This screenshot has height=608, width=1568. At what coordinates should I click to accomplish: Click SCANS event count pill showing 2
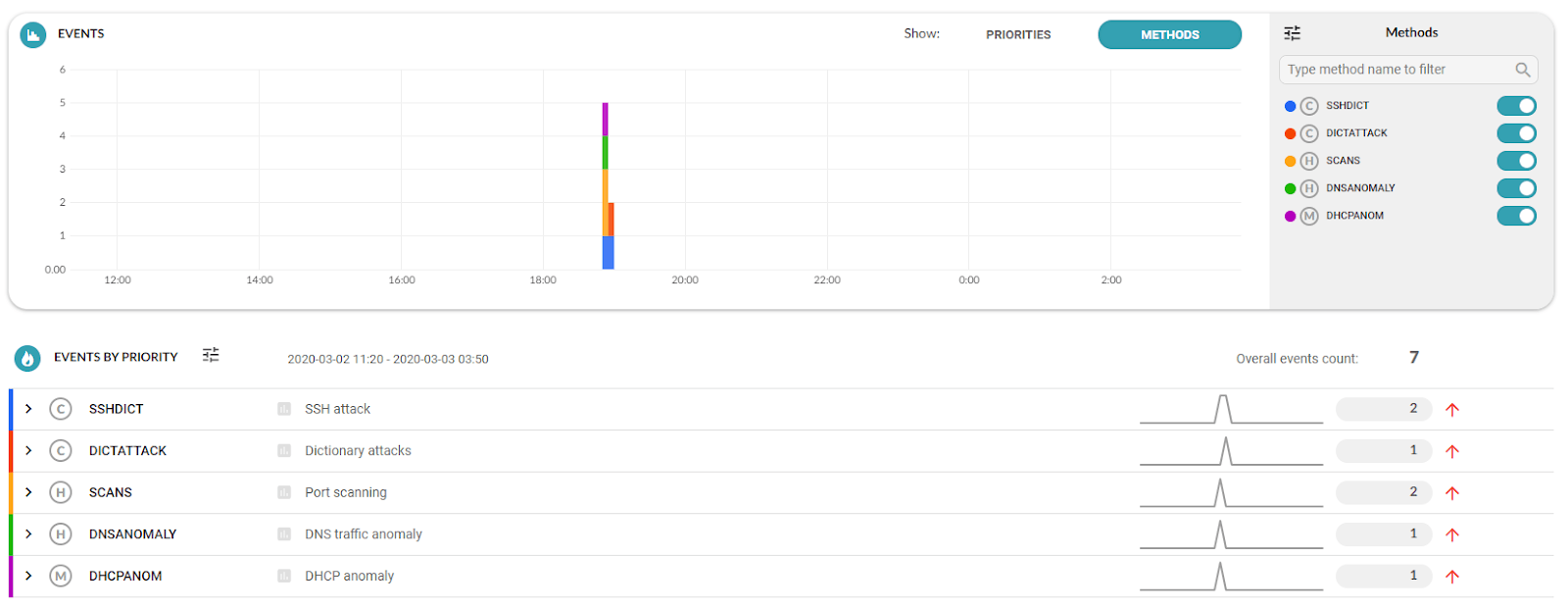click(x=1384, y=492)
